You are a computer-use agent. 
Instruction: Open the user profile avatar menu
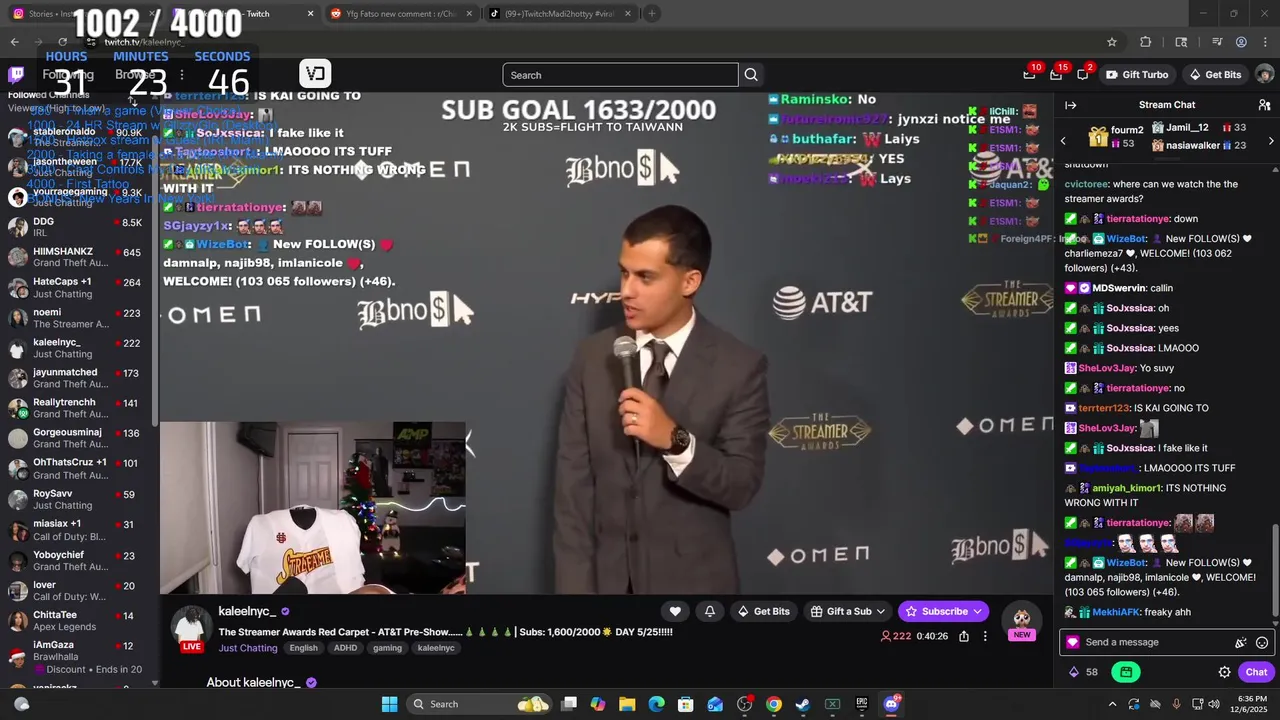click(x=1264, y=75)
